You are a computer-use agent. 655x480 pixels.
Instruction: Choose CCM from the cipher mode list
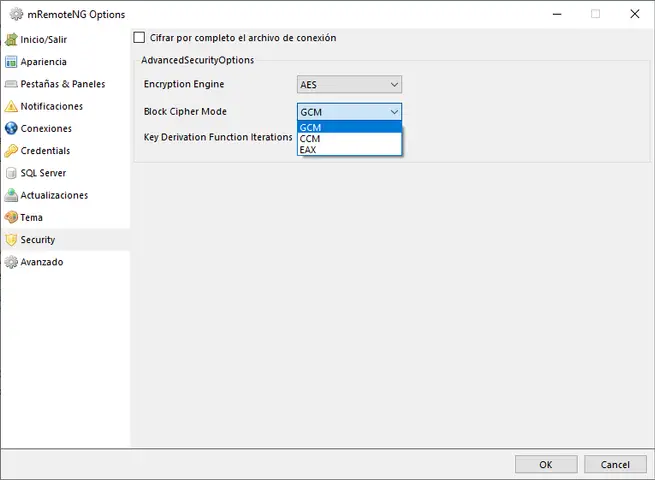coord(349,139)
